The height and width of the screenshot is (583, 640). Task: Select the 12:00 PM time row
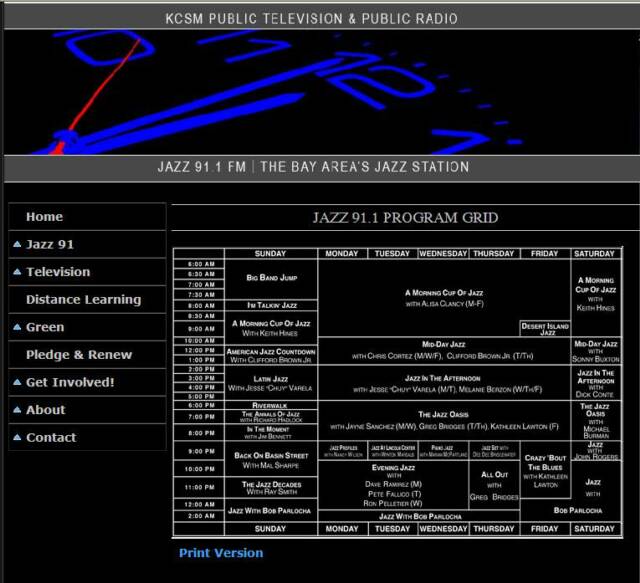(x=199, y=350)
